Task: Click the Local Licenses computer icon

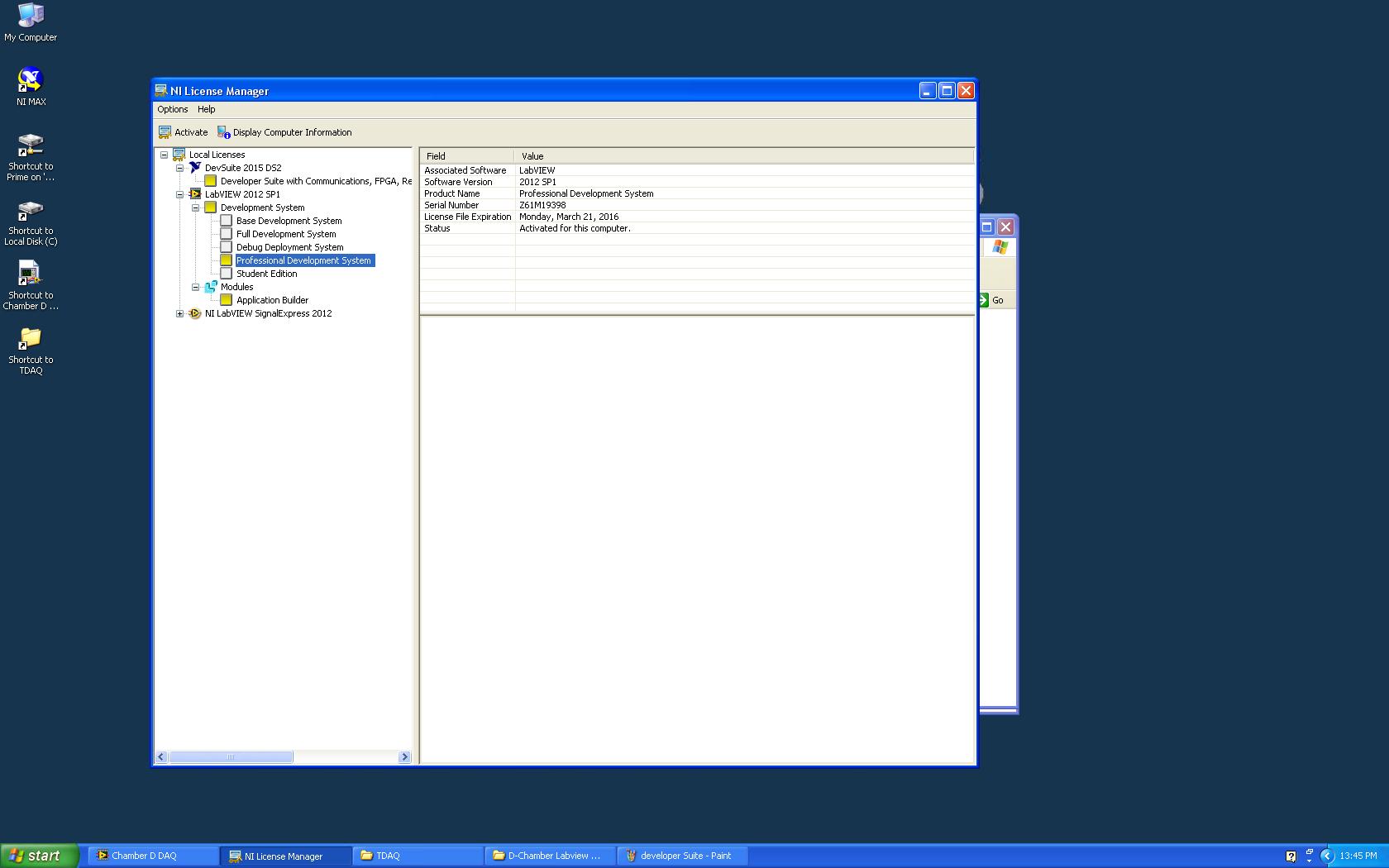Action: 179,155
